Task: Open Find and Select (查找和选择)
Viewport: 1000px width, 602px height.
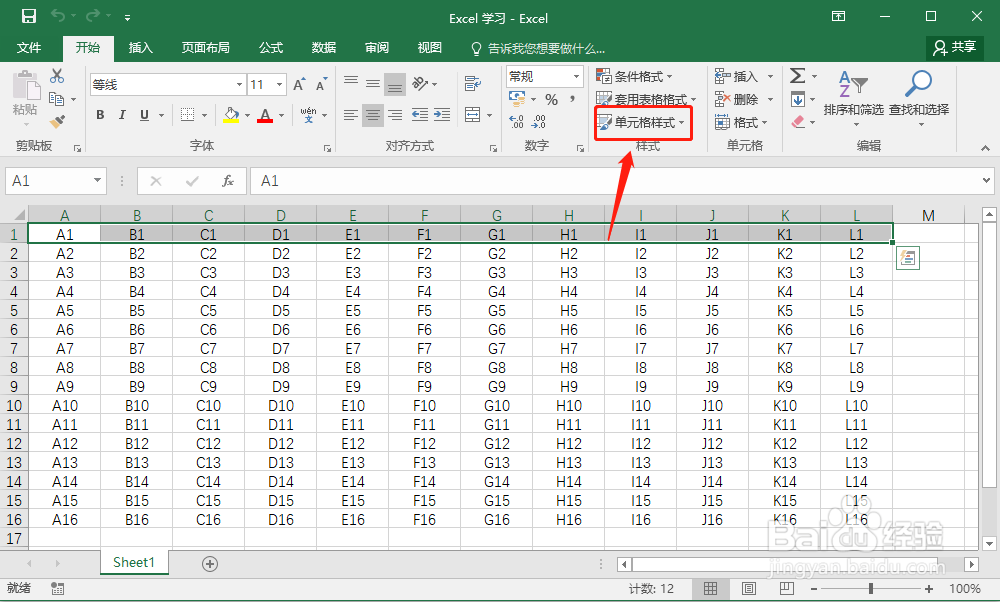Action: (919, 98)
